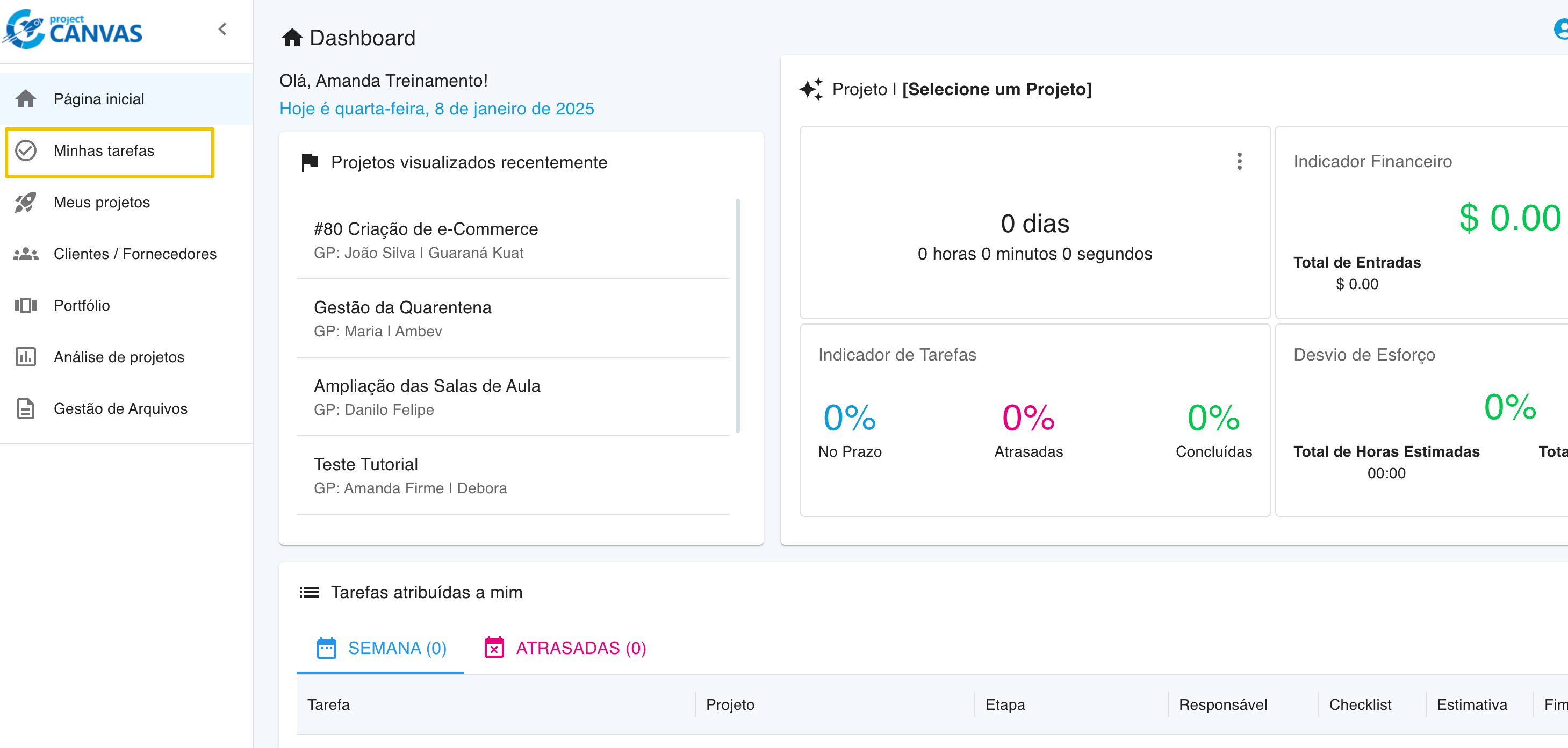1568x748 pixels.
Task: Click the home icon beside Página inicial
Action: 26,98
